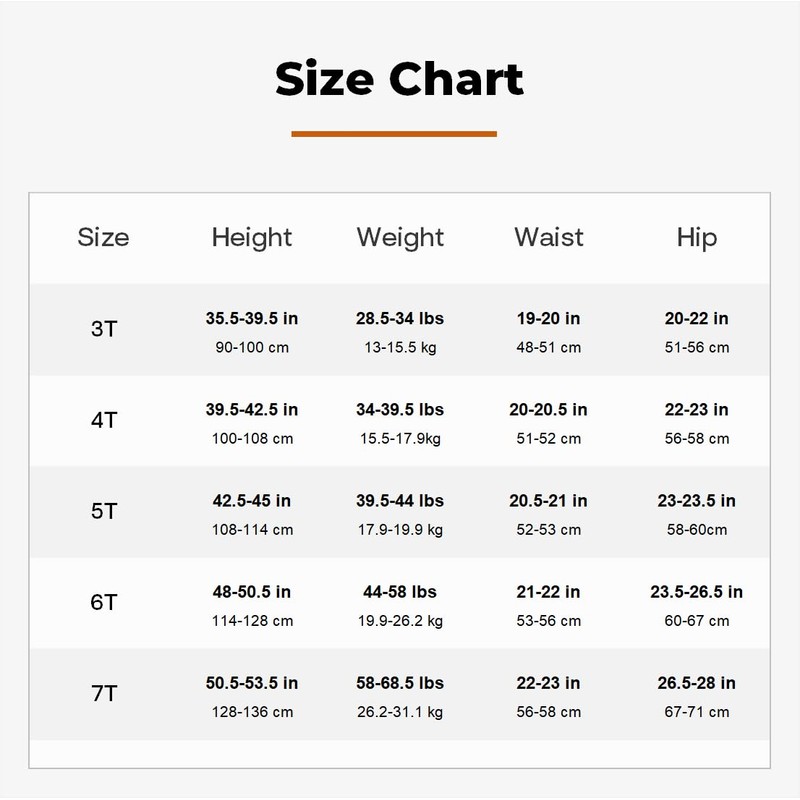Select the Waist column header
Viewport: 800px width, 800px height.
pos(548,238)
